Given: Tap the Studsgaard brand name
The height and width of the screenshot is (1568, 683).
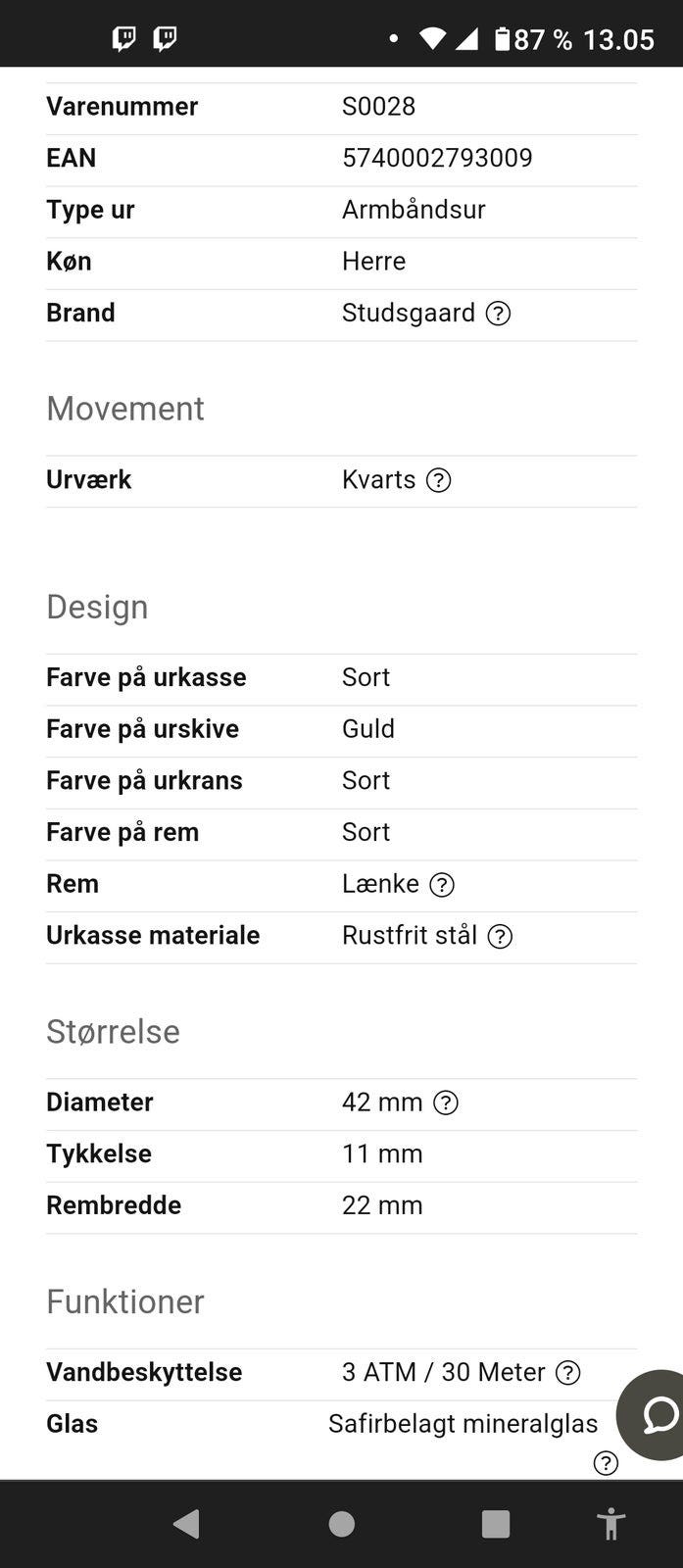Looking at the screenshot, I should coord(408,313).
